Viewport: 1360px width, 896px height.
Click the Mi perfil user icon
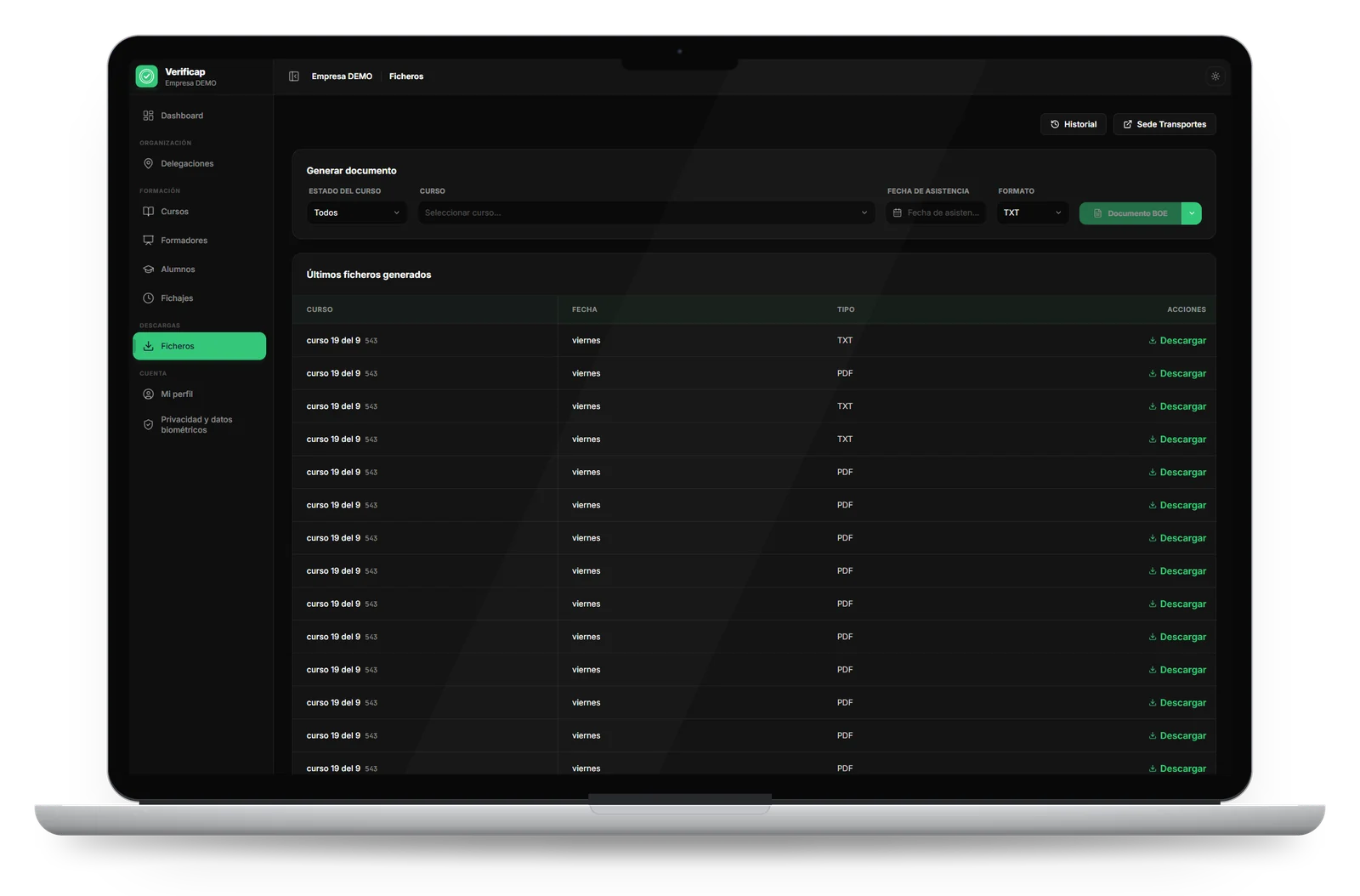[x=149, y=394]
